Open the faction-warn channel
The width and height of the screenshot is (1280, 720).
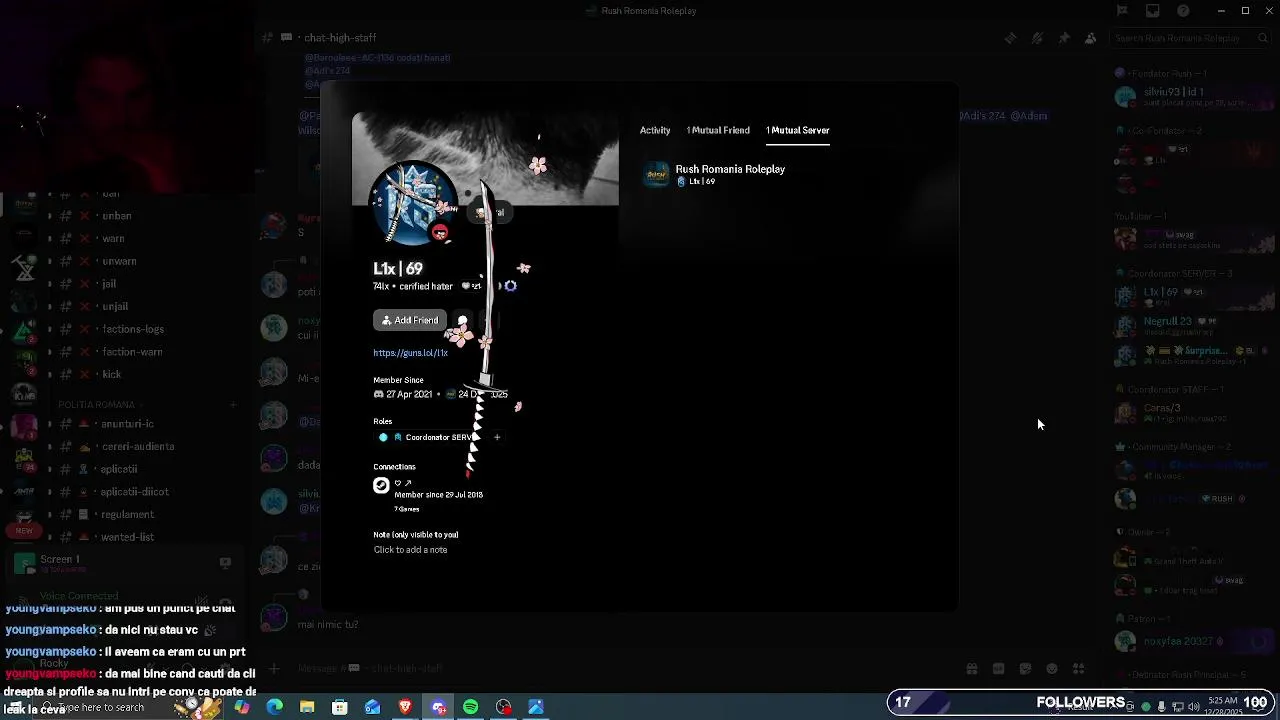(132, 352)
